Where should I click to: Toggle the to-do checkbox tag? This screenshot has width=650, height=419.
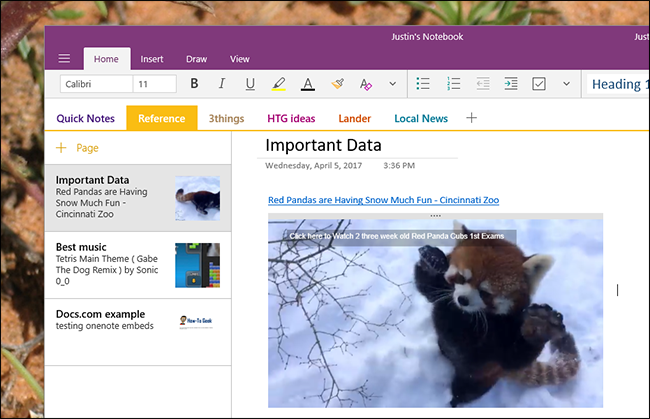click(539, 84)
